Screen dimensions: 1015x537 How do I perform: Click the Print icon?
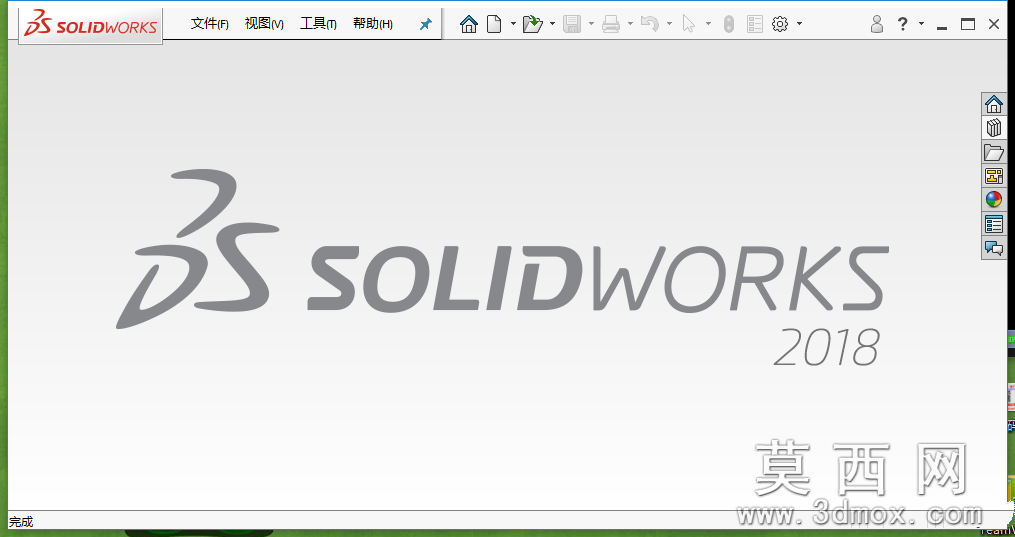tap(610, 25)
